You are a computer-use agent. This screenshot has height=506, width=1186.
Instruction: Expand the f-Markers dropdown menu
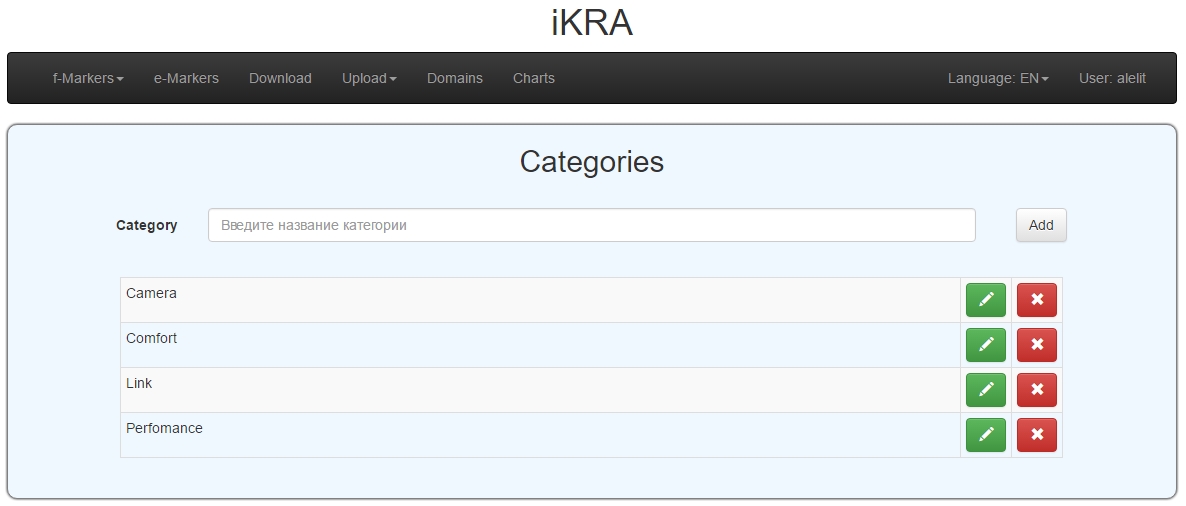click(x=88, y=78)
